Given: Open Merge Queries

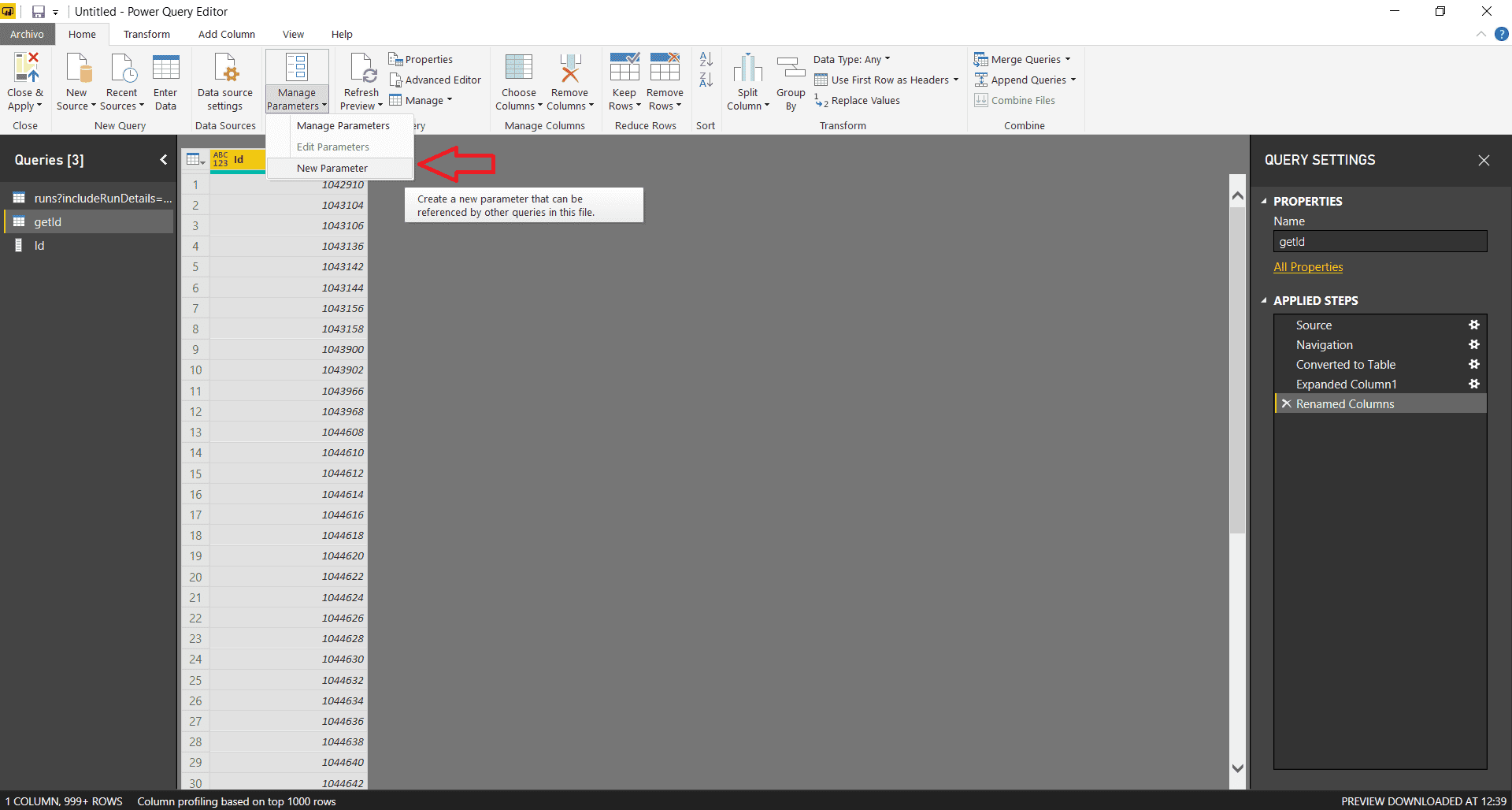Looking at the screenshot, I should (x=1022, y=59).
